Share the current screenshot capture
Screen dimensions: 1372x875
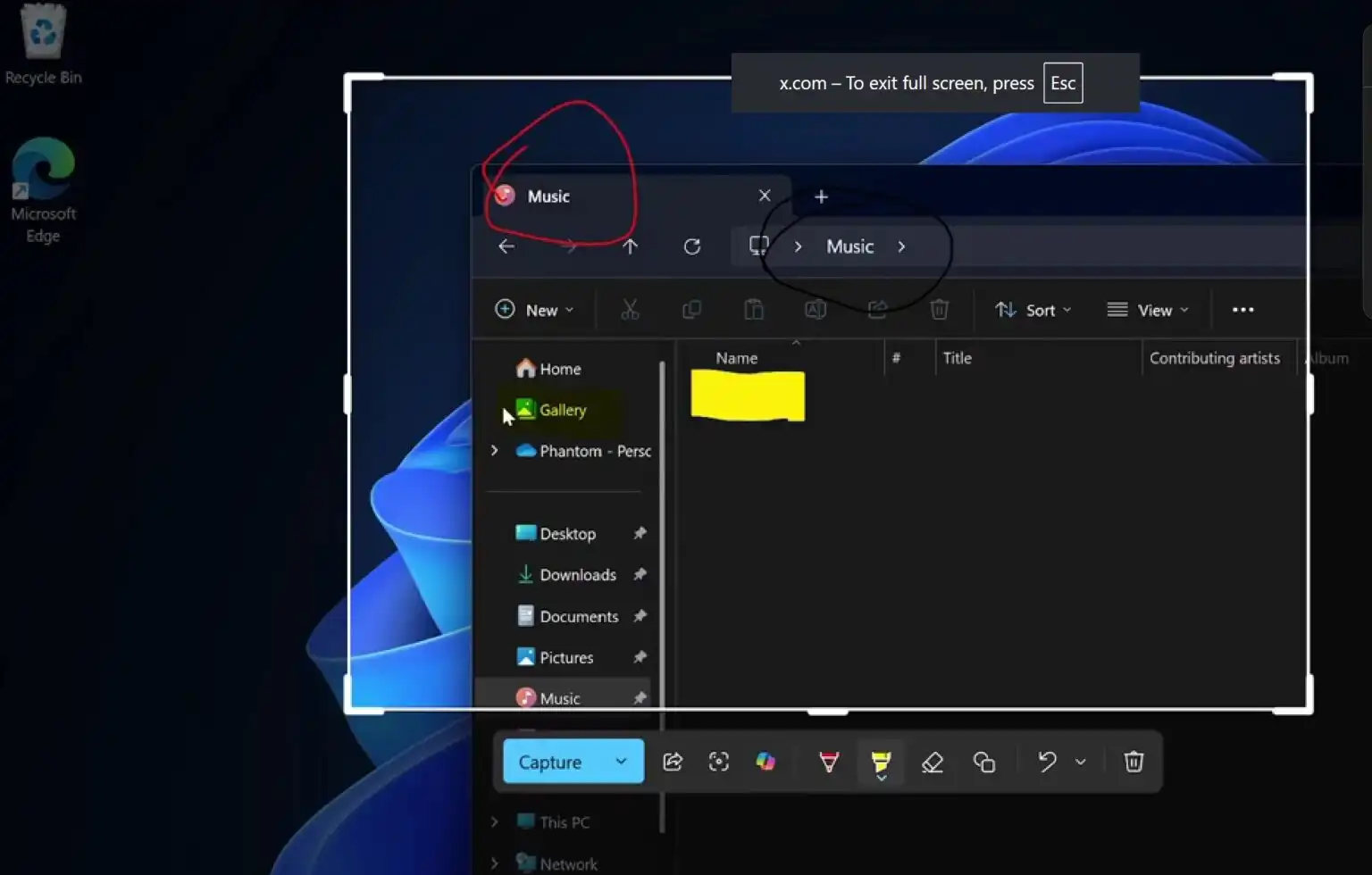673,762
